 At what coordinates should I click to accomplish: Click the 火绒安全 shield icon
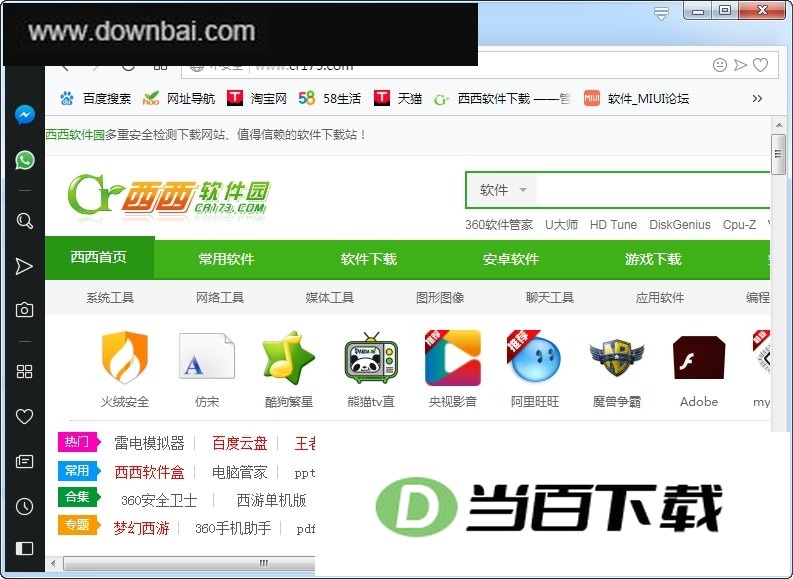(125, 358)
